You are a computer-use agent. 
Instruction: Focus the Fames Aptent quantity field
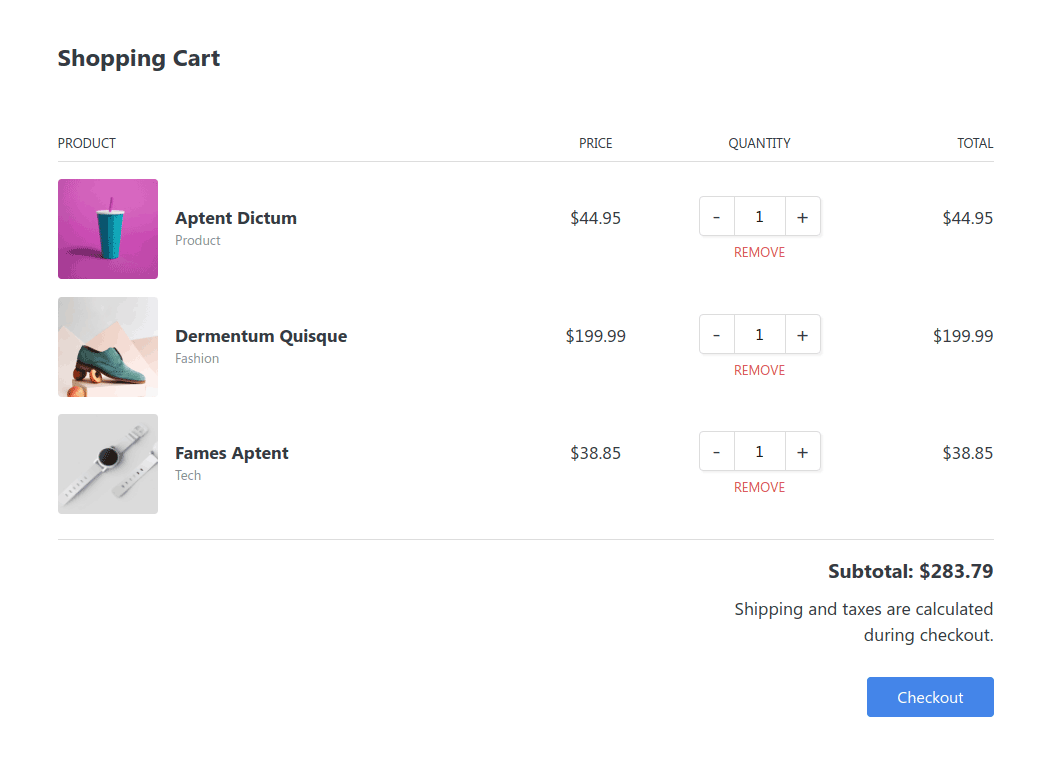click(x=759, y=452)
